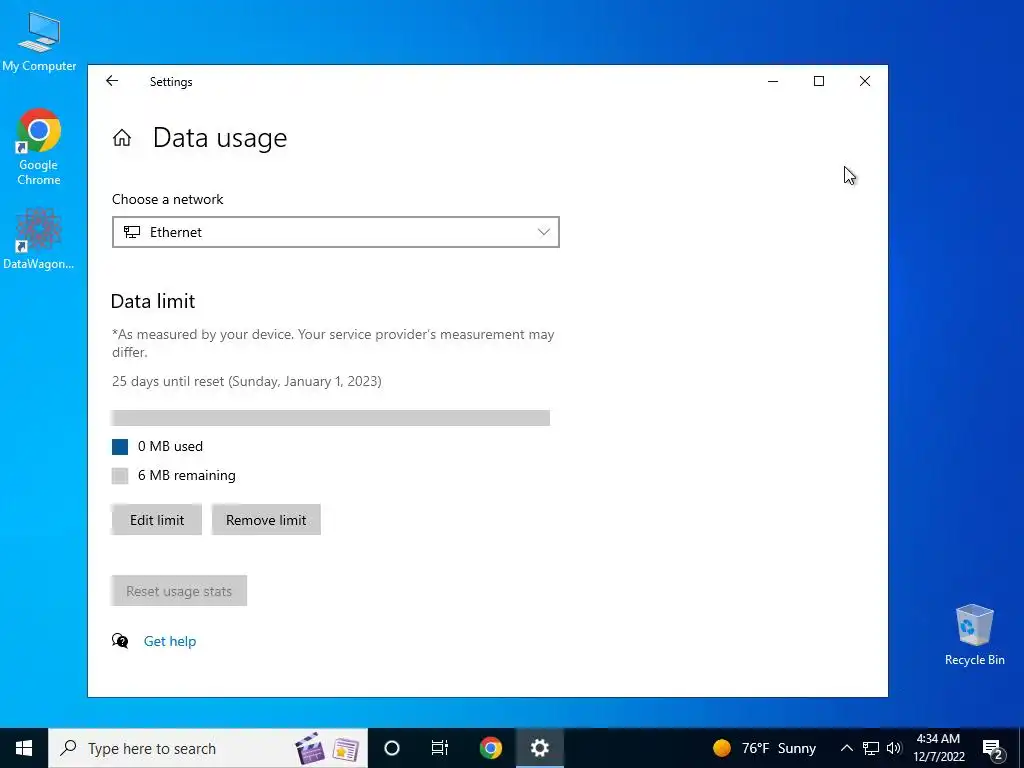Show hidden tray icons chevron
The width and height of the screenshot is (1024, 768).
[x=846, y=748]
